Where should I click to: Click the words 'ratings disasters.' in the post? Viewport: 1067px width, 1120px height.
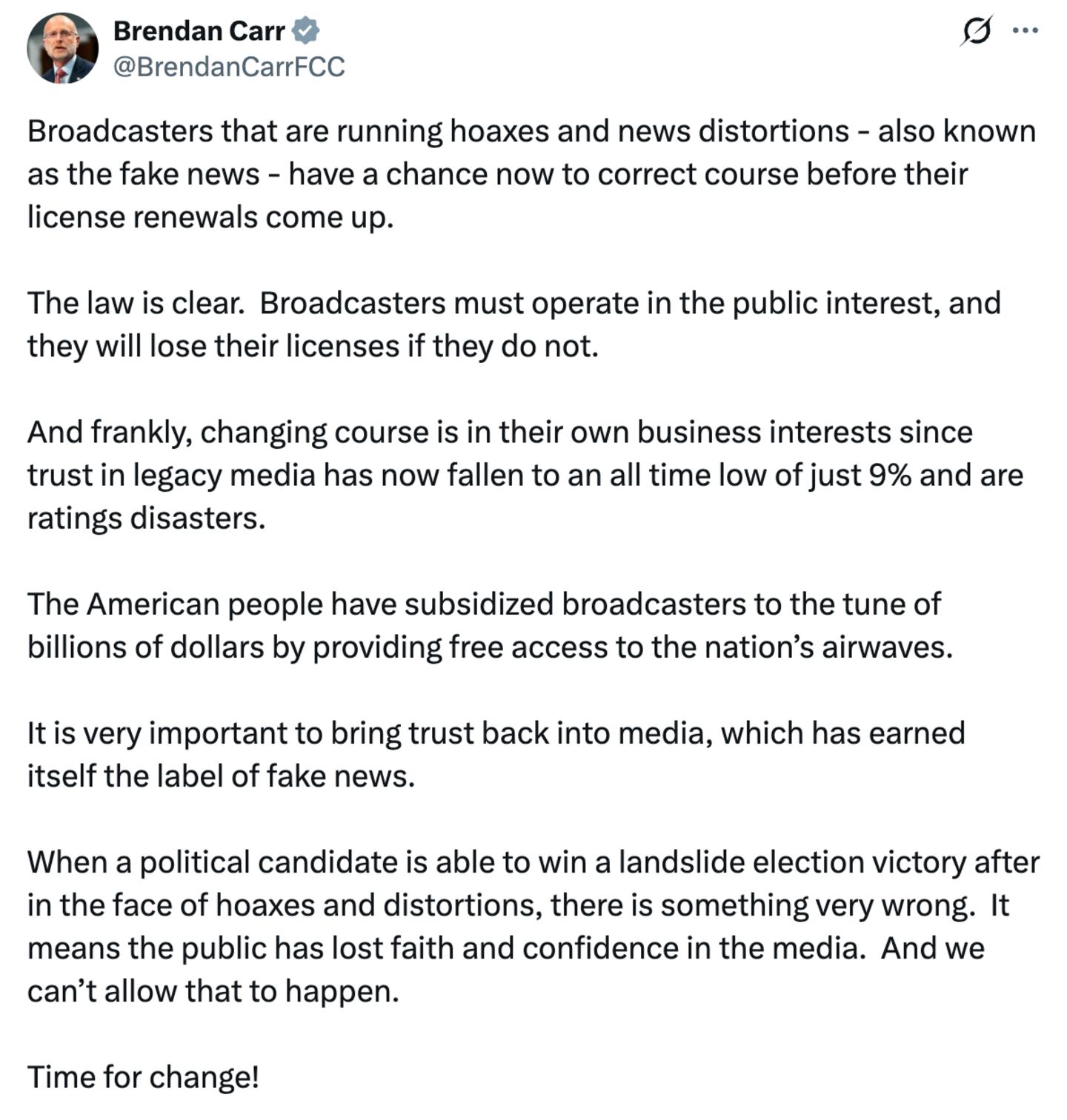coord(146,518)
